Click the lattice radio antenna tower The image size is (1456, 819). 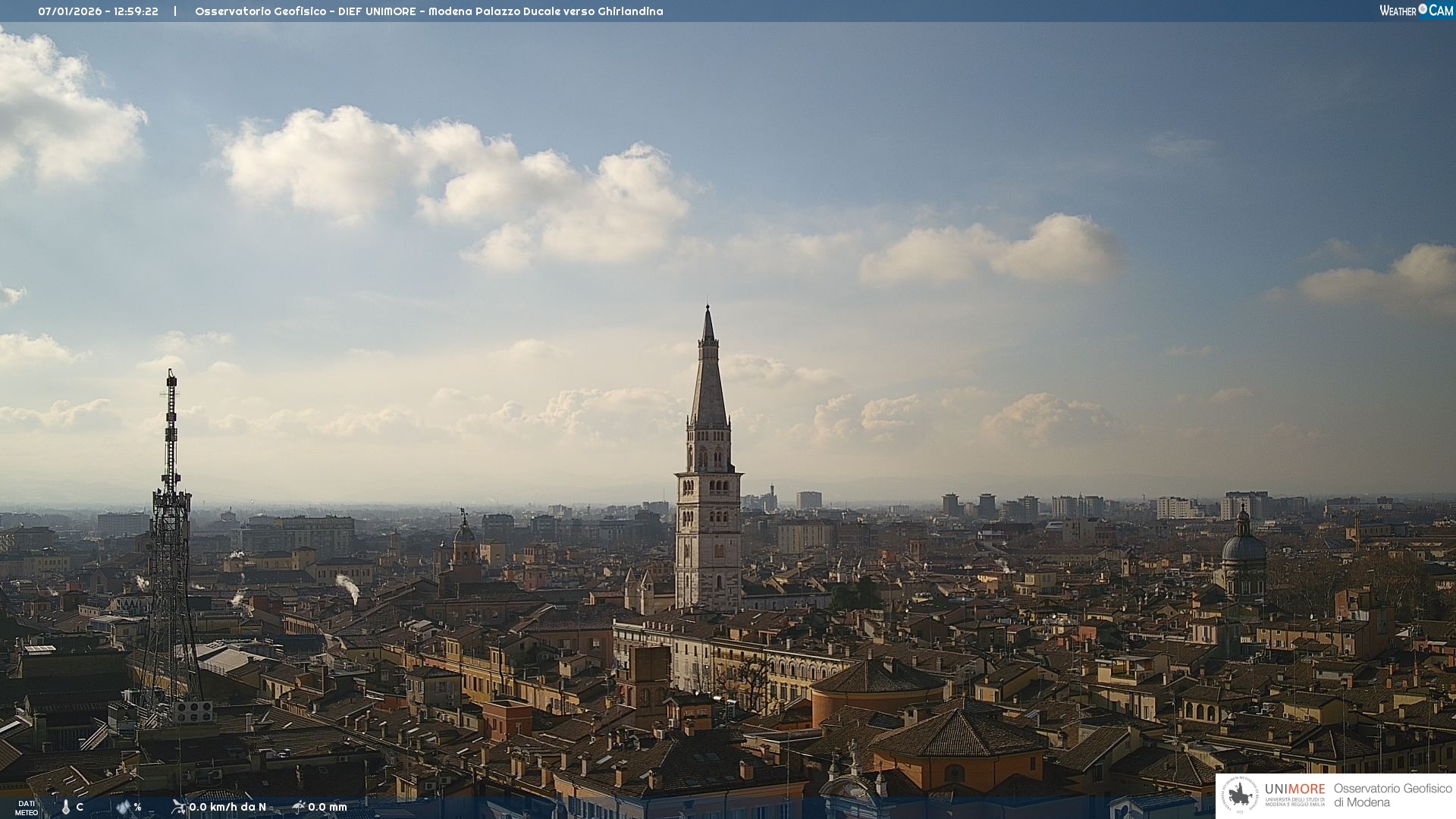pyautogui.click(x=171, y=531)
